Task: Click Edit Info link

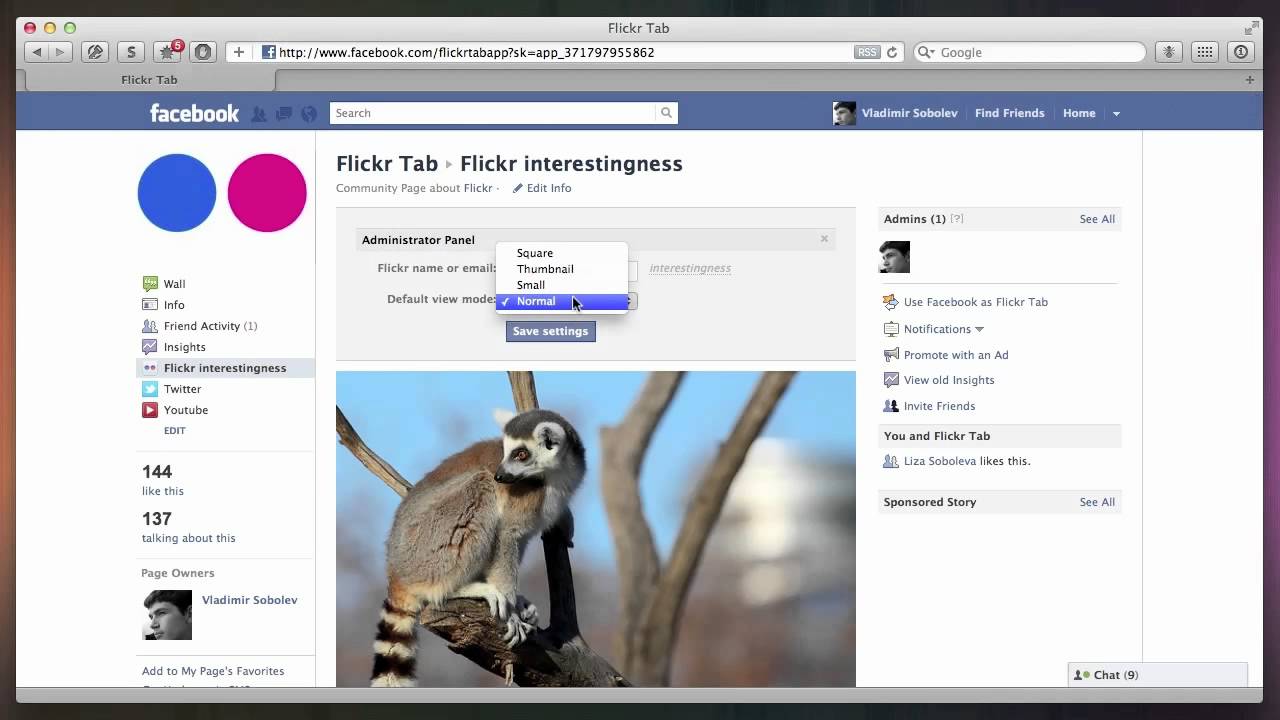Action: click(542, 188)
